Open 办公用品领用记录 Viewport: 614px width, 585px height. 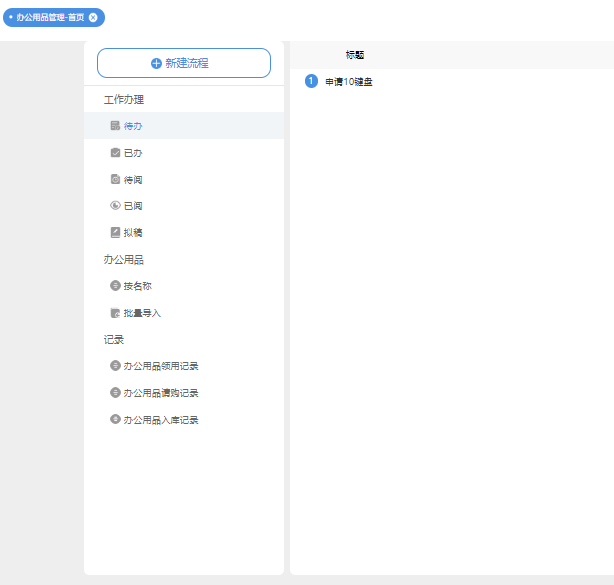184,366
